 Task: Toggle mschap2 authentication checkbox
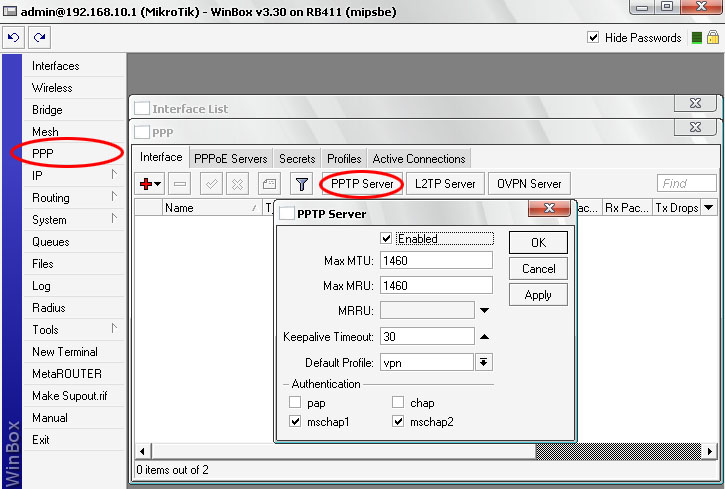[398, 421]
